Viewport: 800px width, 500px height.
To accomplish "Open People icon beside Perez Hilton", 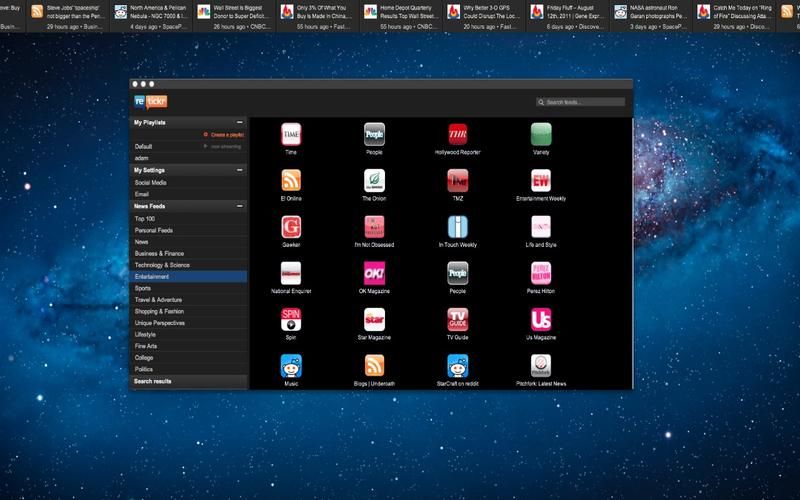I will [458, 273].
